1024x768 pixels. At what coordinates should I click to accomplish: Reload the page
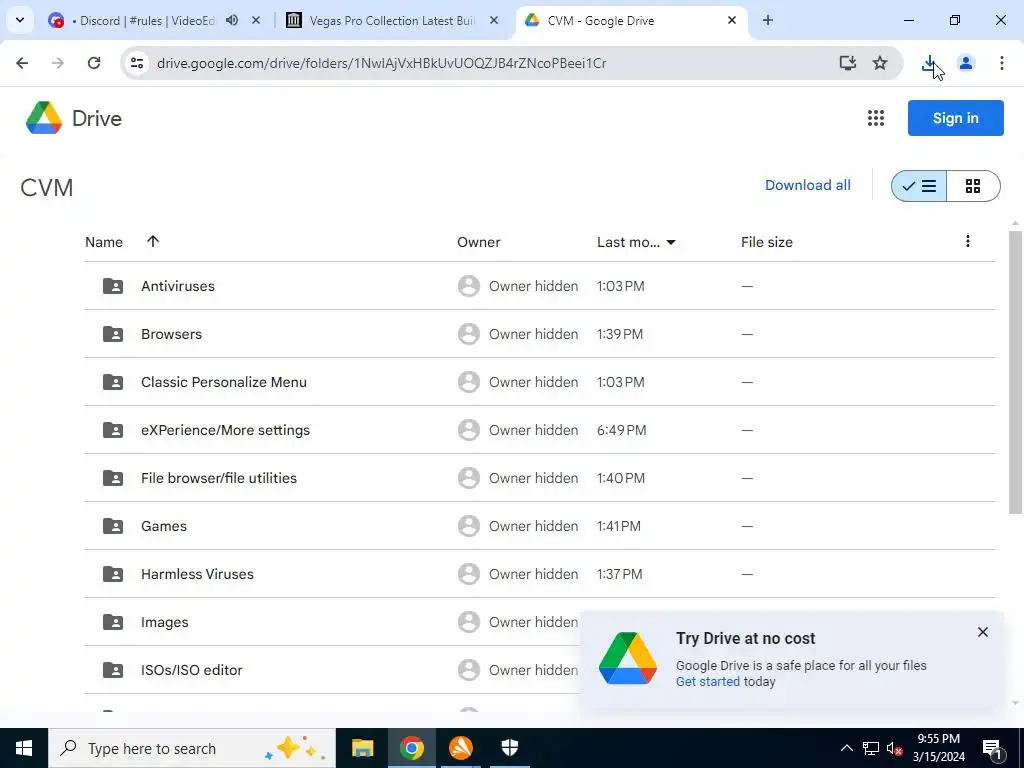point(94,63)
